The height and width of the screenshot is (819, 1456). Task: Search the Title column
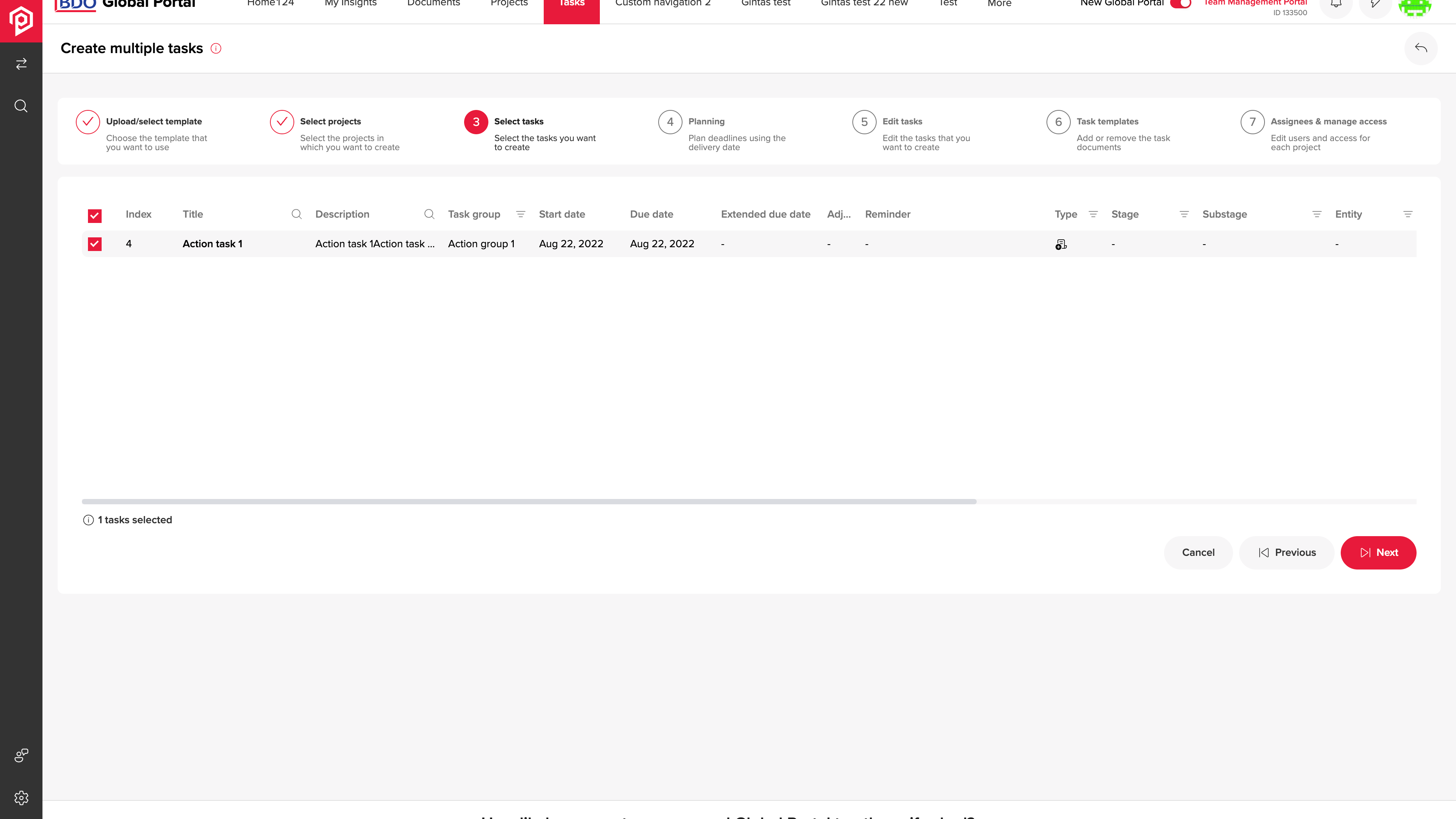297,214
